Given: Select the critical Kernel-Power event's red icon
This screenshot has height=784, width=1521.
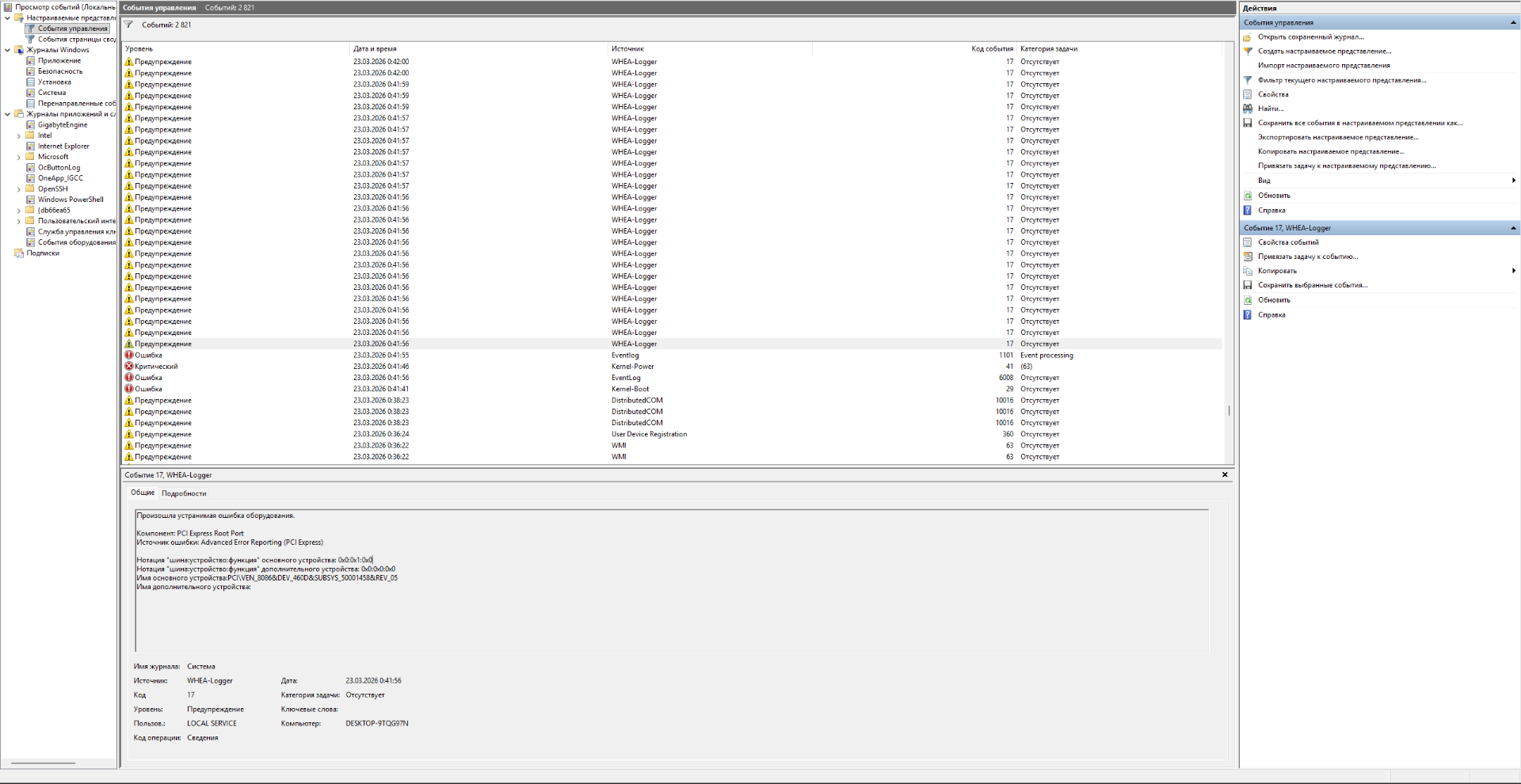Looking at the screenshot, I should point(128,367).
